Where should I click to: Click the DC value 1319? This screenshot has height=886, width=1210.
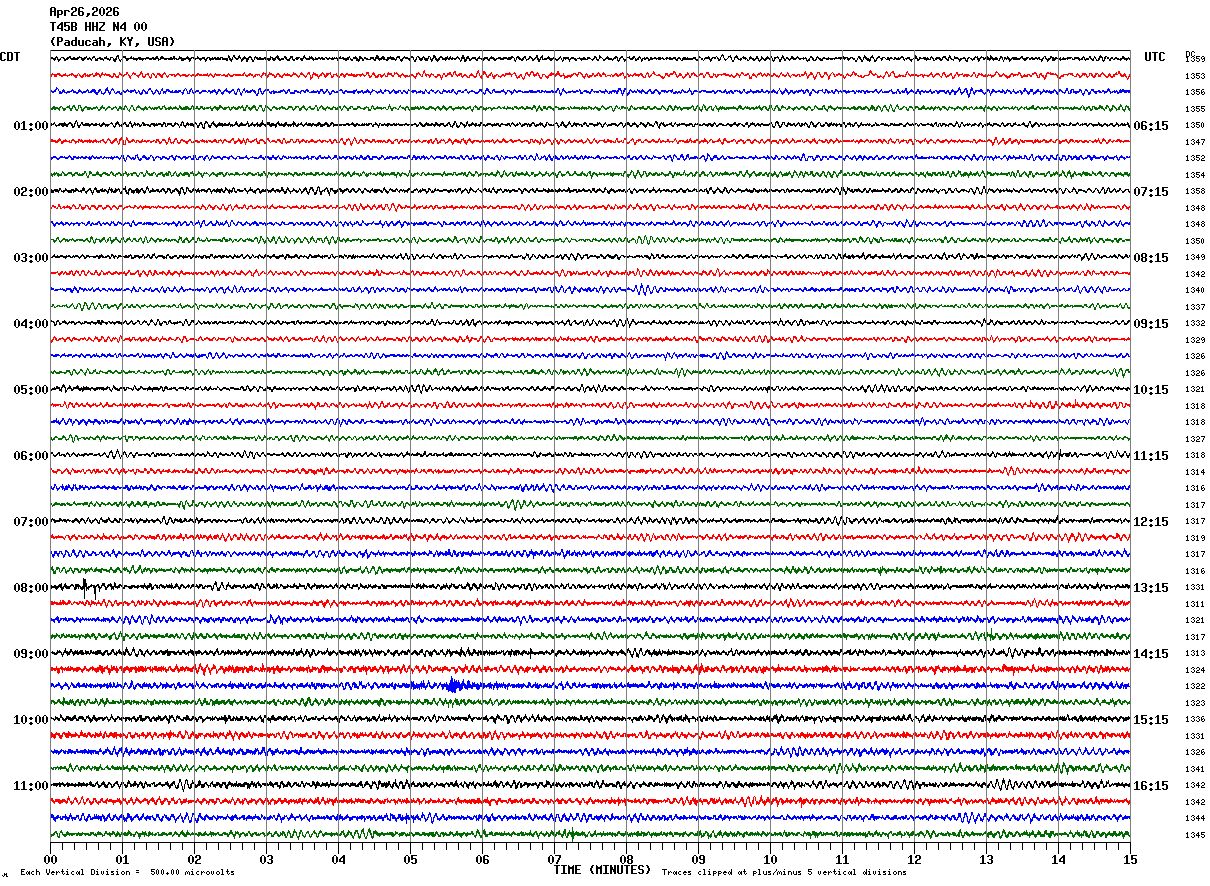tap(1194, 538)
